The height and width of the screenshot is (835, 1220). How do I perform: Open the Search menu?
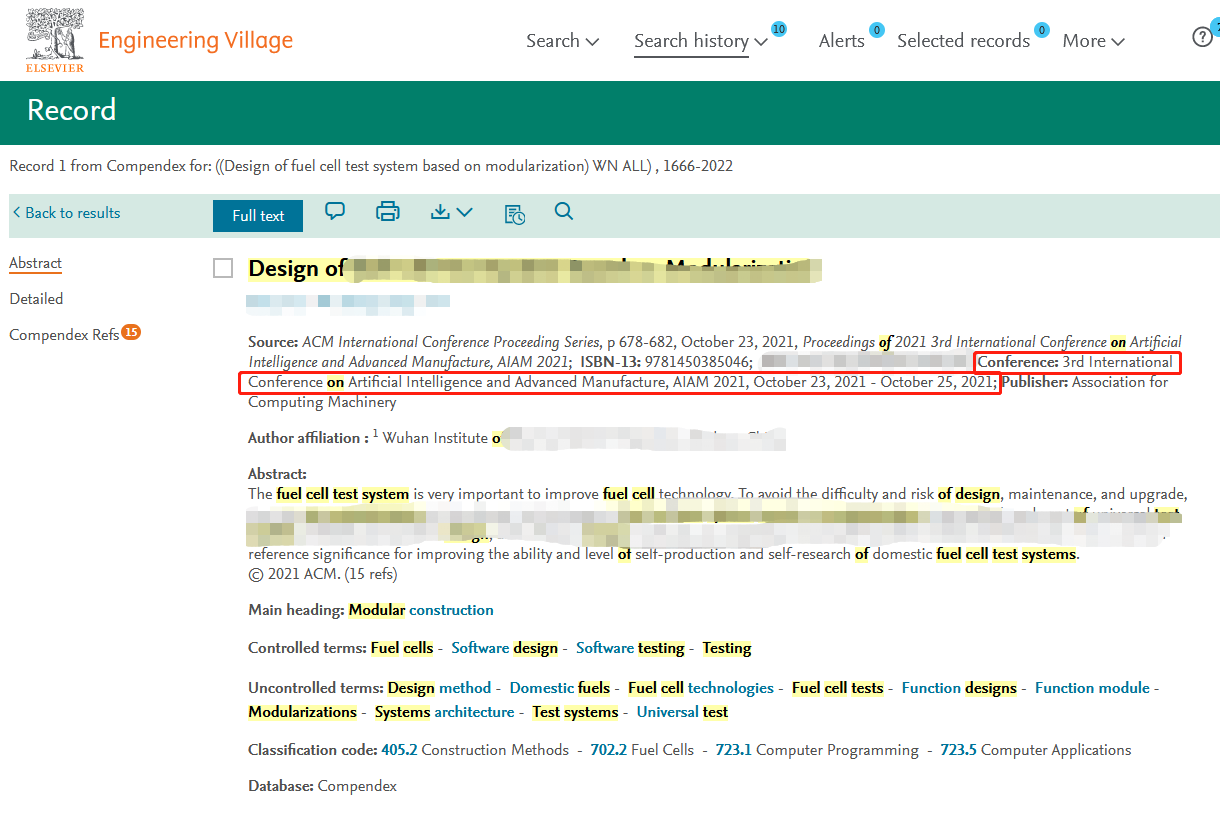(562, 40)
